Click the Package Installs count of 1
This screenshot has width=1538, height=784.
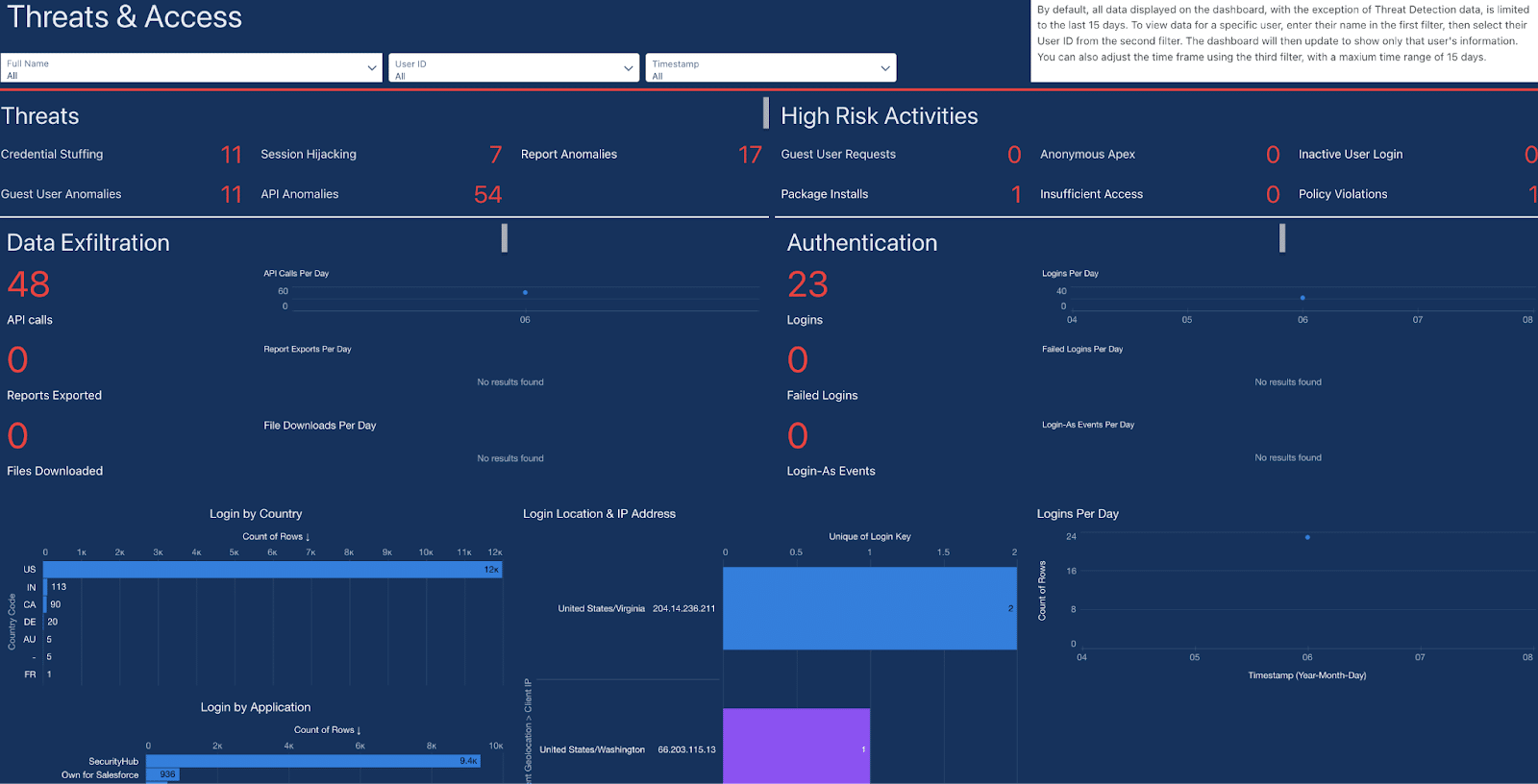(1016, 195)
